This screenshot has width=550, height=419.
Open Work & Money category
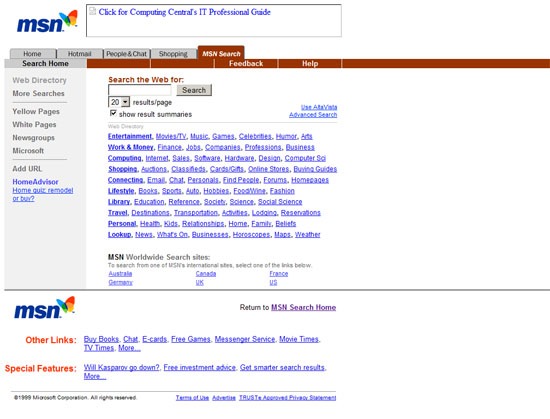130,147
